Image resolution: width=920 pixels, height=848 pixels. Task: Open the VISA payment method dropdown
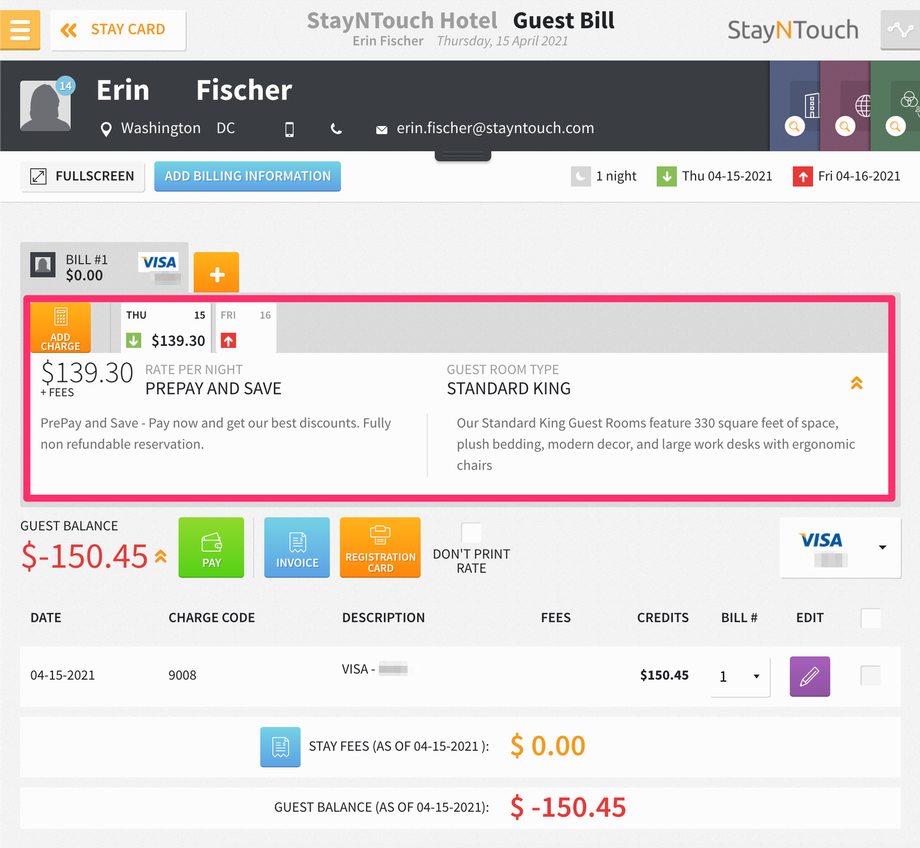tap(840, 548)
